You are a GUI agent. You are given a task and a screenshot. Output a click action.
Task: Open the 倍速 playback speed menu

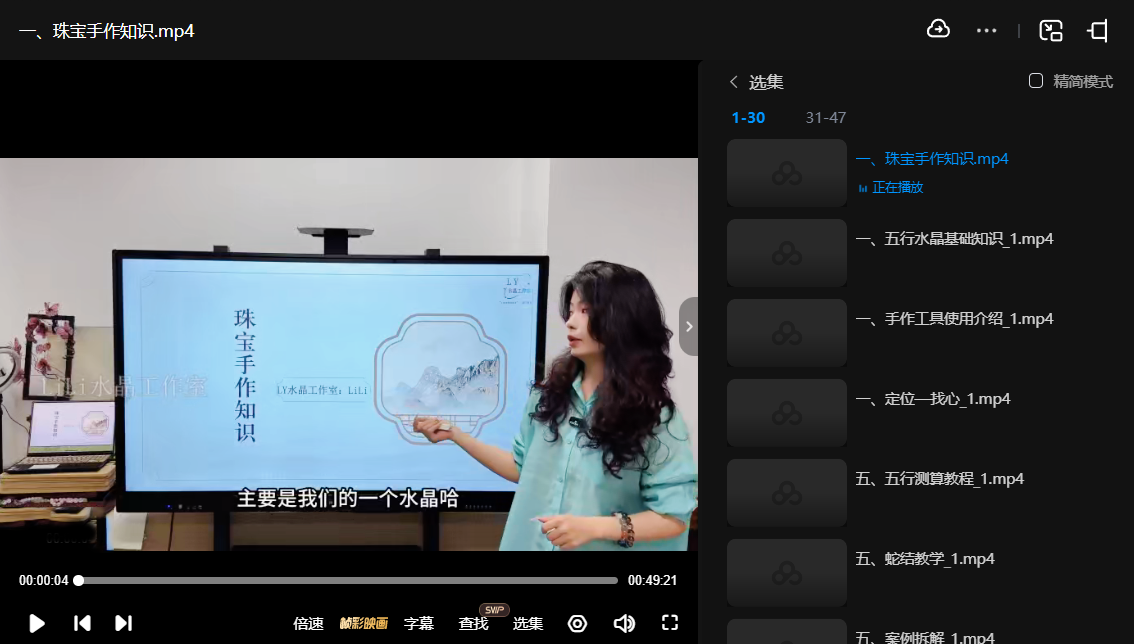pyautogui.click(x=308, y=623)
